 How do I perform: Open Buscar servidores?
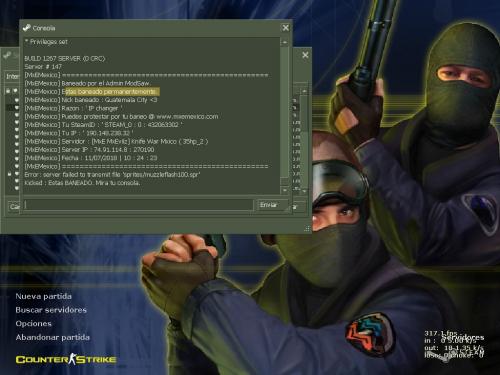click(51, 310)
